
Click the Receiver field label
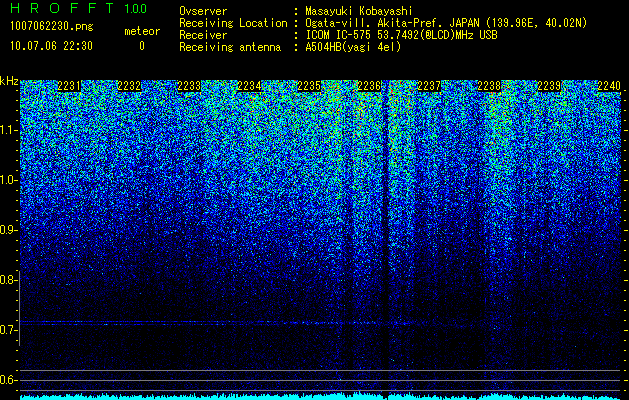[203, 35]
